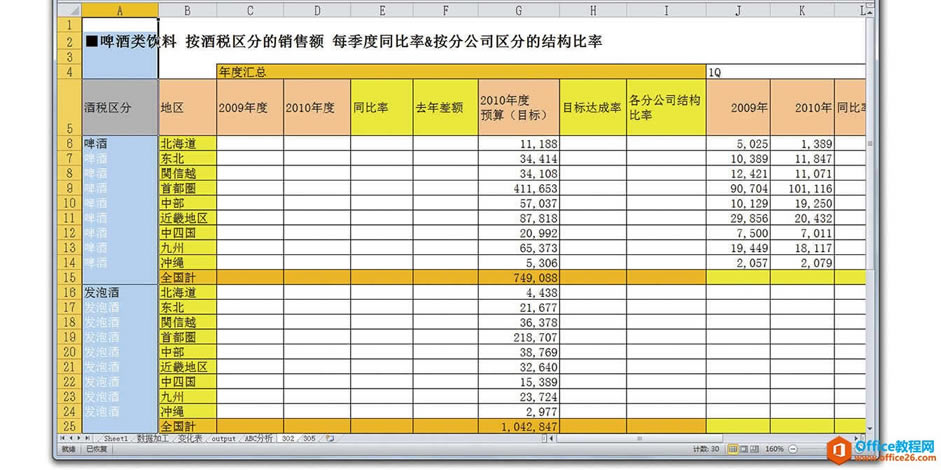The image size is (941, 470).
Task: Click the title text in row 2
Action: 344,41
